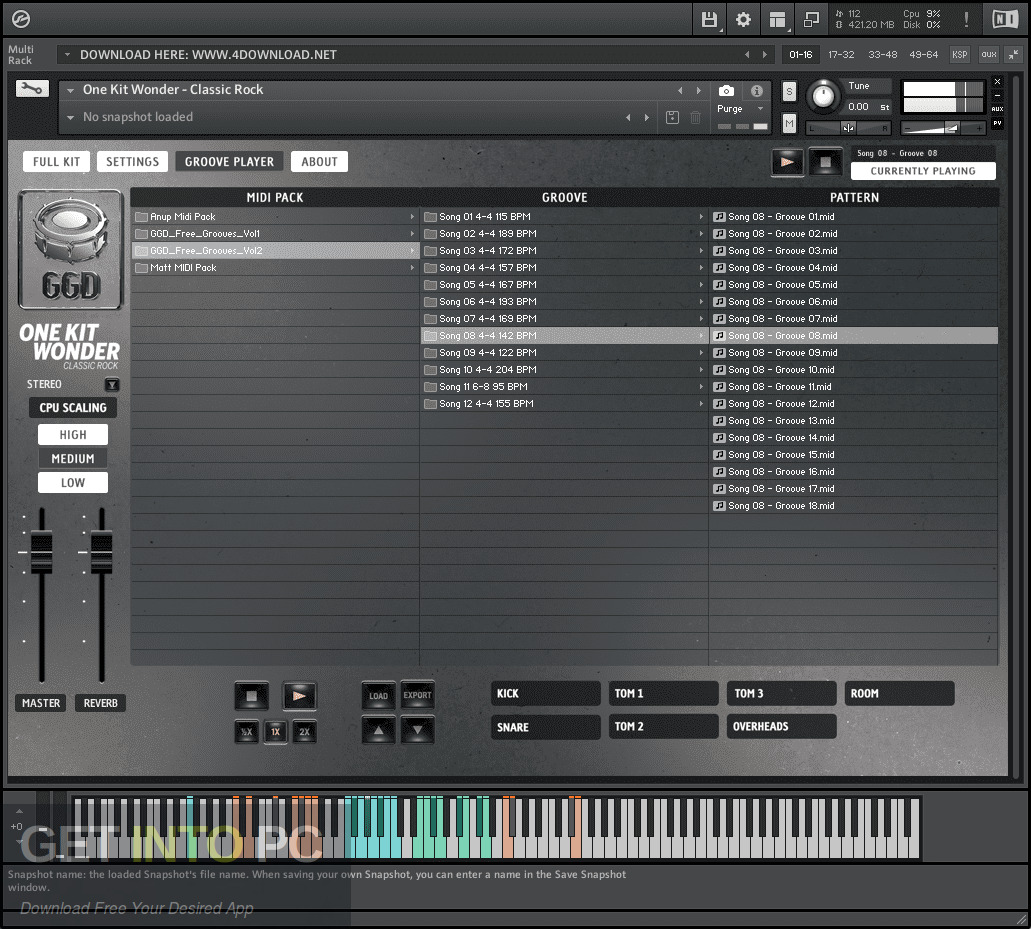This screenshot has height=929, width=1031.
Task: Click the KICK channel button
Action: (x=546, y=694)
